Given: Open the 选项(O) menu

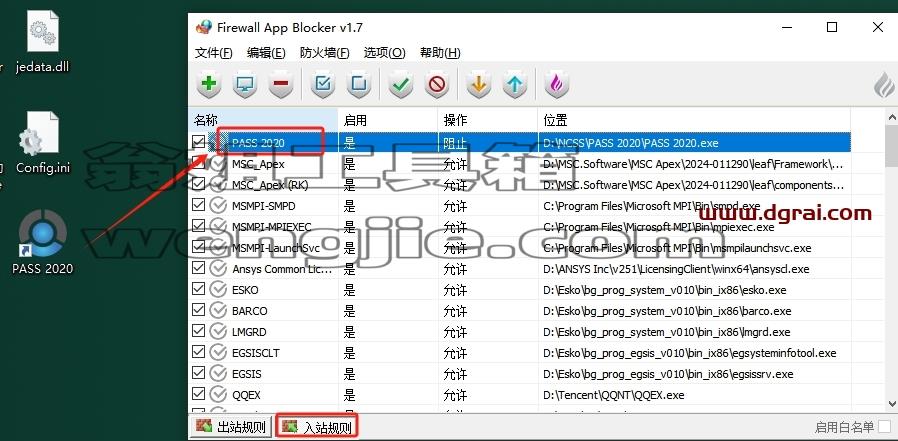Looking at the screenshot, I should pos(384,53).
